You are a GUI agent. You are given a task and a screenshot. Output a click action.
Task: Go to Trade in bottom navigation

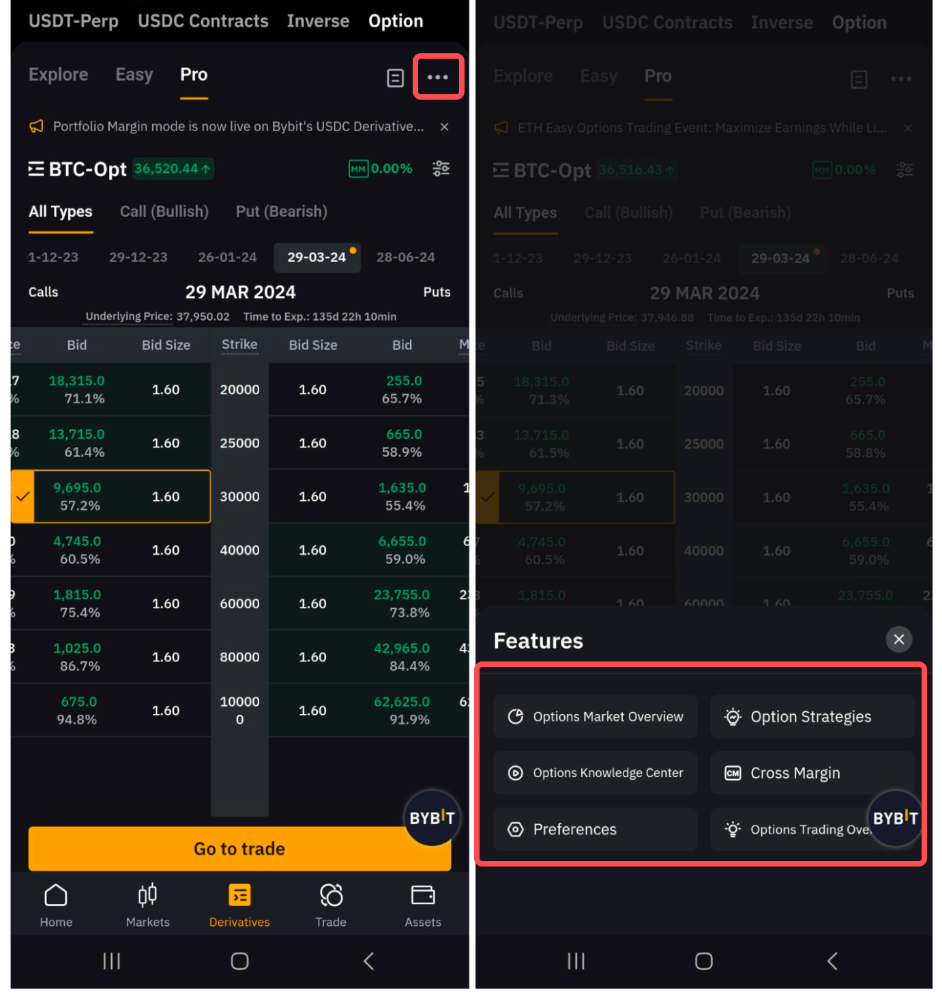(x=331, y=903)
